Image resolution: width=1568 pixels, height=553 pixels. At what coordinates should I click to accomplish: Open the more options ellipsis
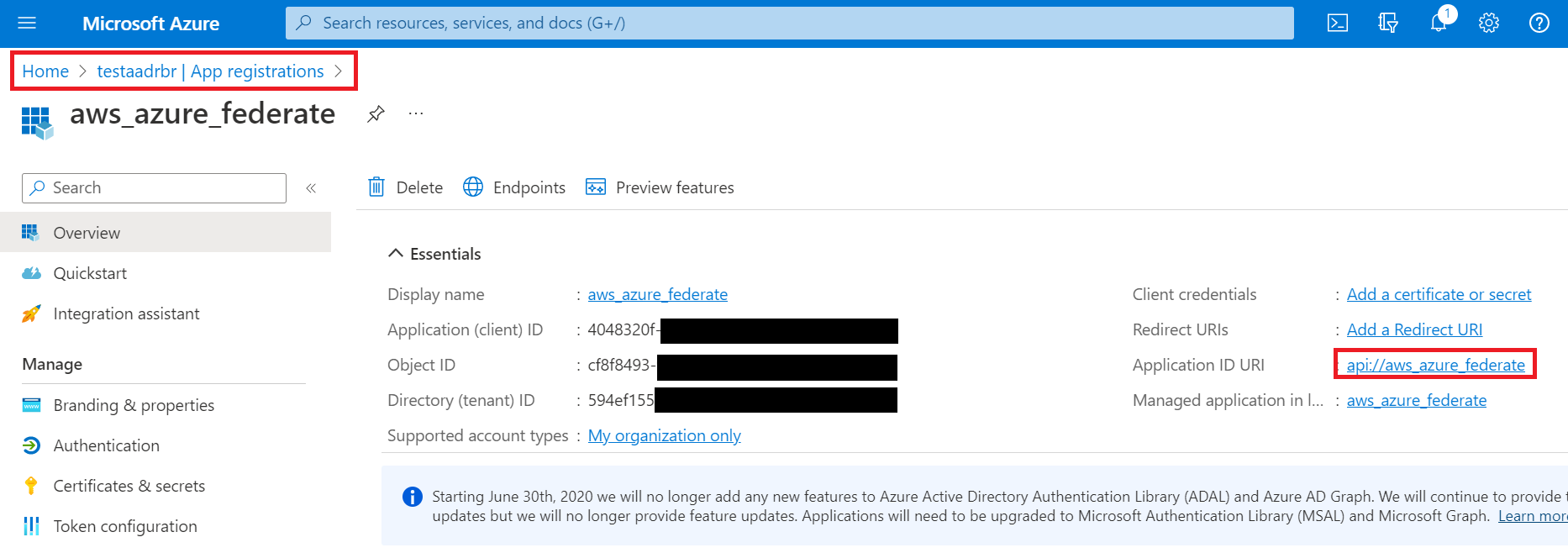tap(416, 113)
